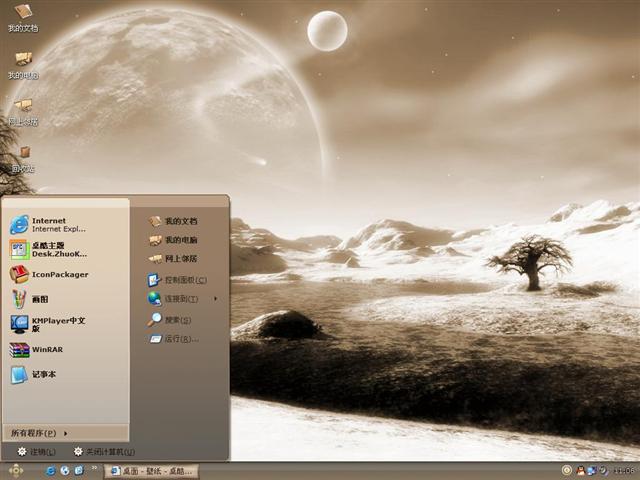Viewport: 640px width, 480px height.
Task: Open Internet Explorer from Start menu
Action: pos(48,224)
